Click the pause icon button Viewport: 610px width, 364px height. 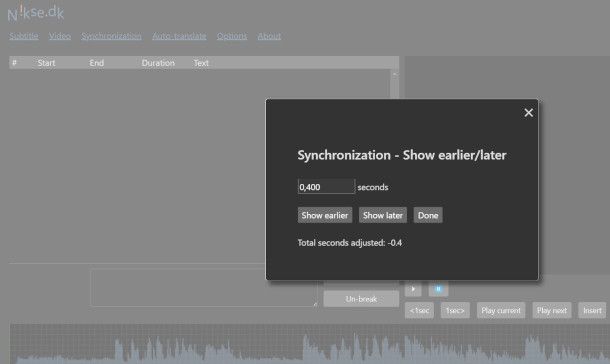click(438, 289)
